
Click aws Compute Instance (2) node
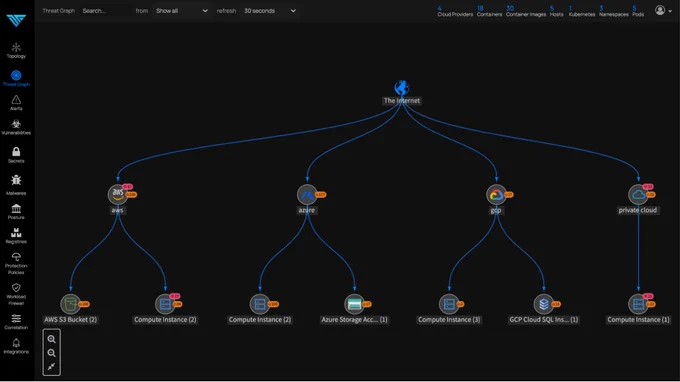165,304
